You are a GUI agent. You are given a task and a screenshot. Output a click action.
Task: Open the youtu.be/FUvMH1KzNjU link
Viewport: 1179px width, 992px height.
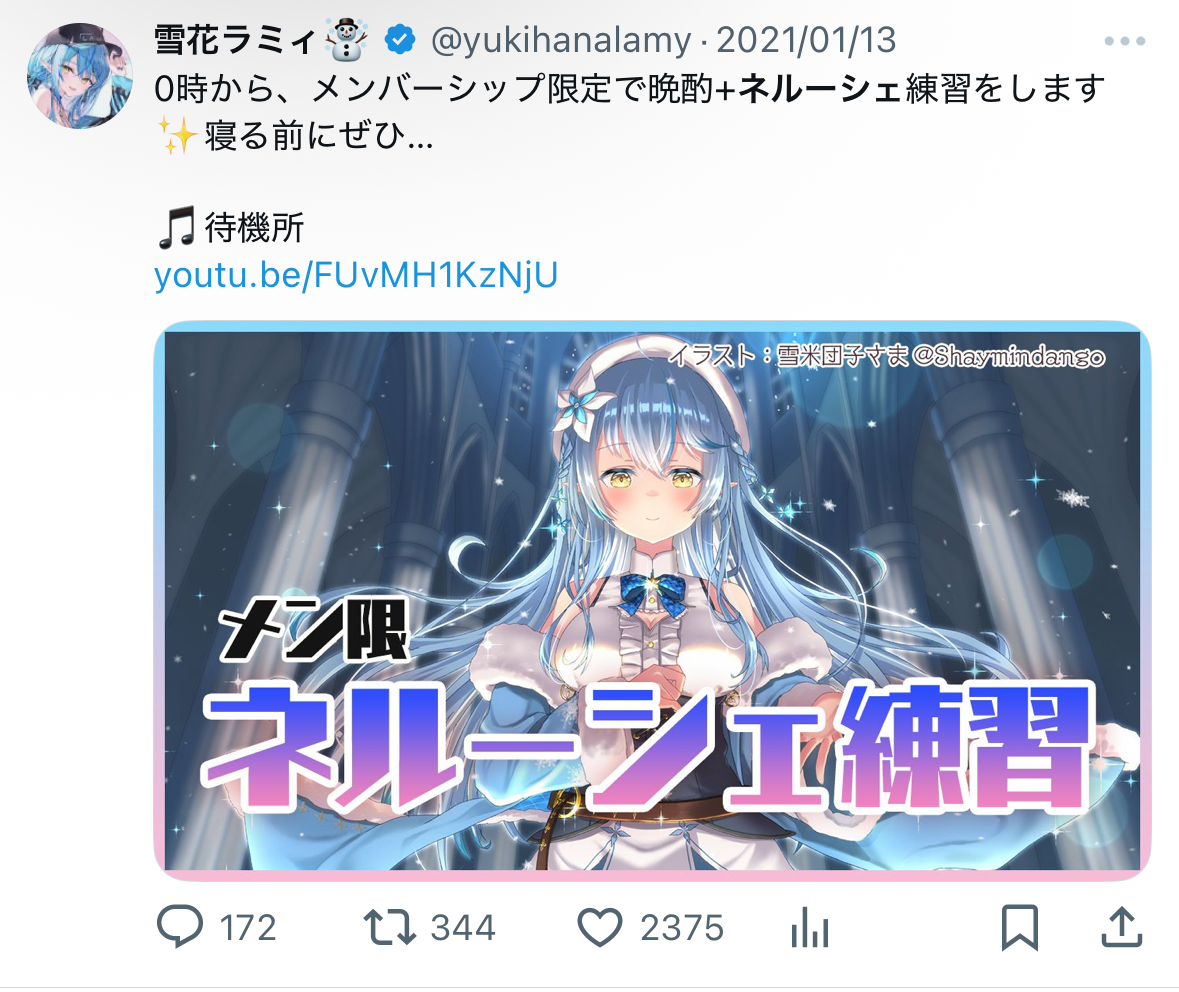[x=356, y=275]
